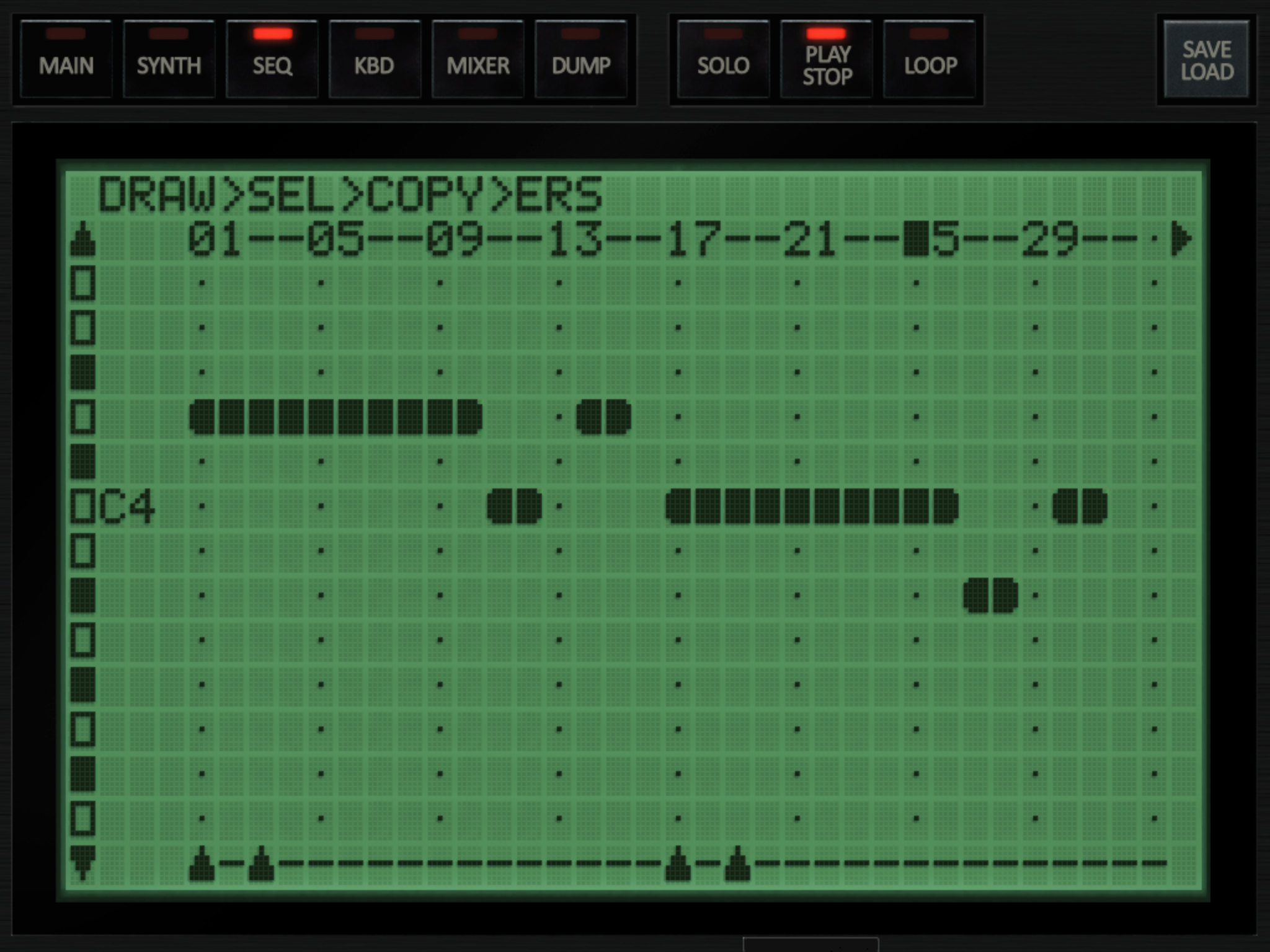Screen dimensions: 1270x952
Task: Click the black key above C4
Action: 82,462
